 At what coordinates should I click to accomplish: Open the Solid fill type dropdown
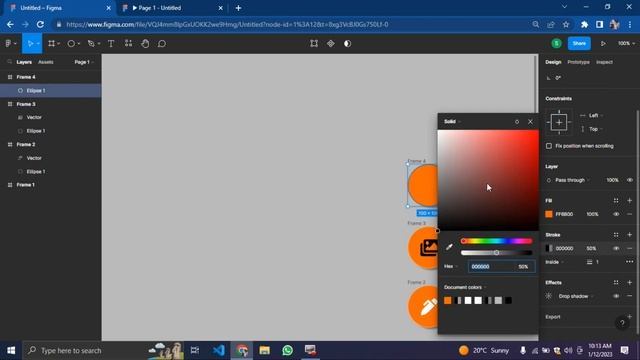point(453,122)
